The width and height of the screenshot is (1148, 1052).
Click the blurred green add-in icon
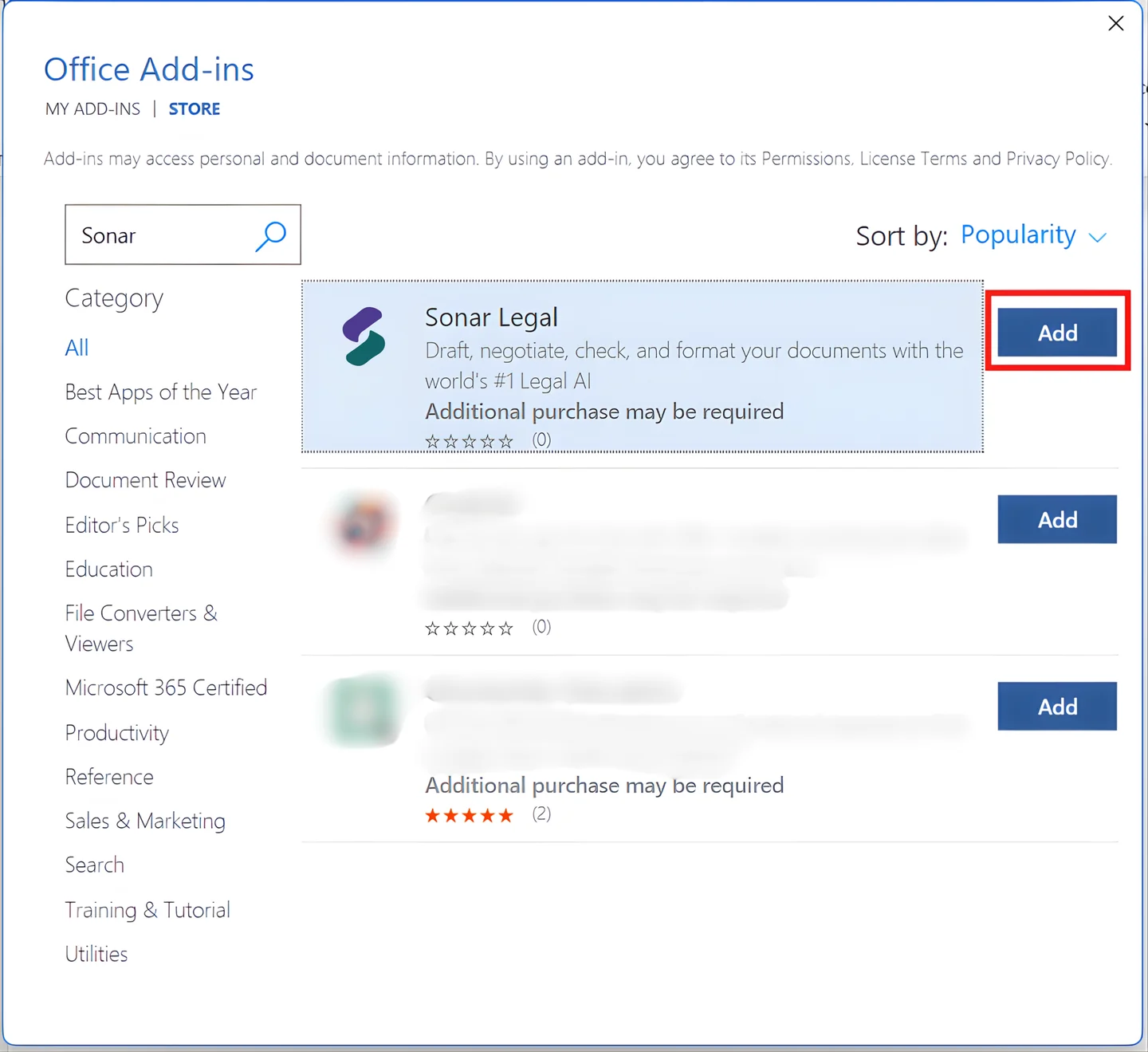pyautogui.click(x=364, y=711)
